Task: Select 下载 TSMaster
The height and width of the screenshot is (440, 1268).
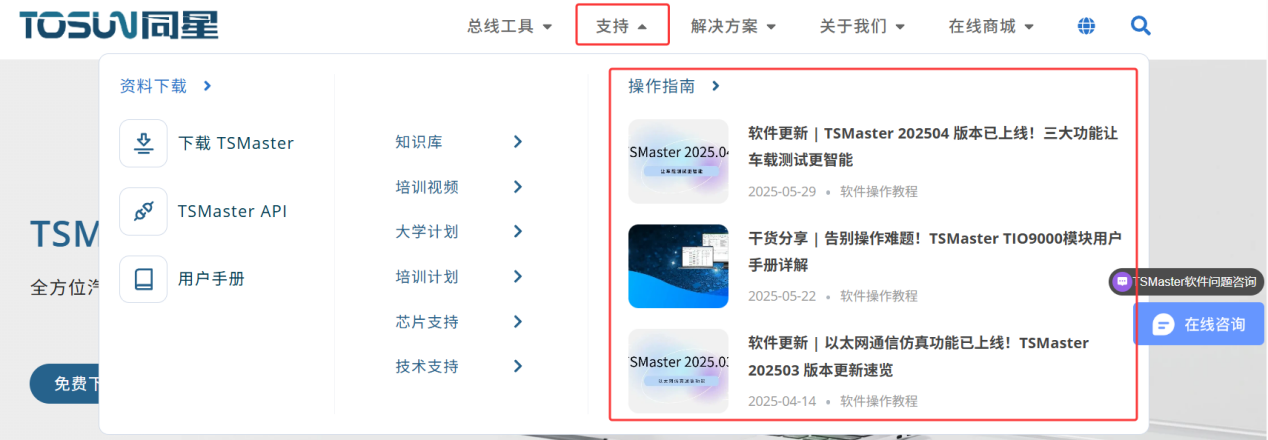Action: click(236, 143)
